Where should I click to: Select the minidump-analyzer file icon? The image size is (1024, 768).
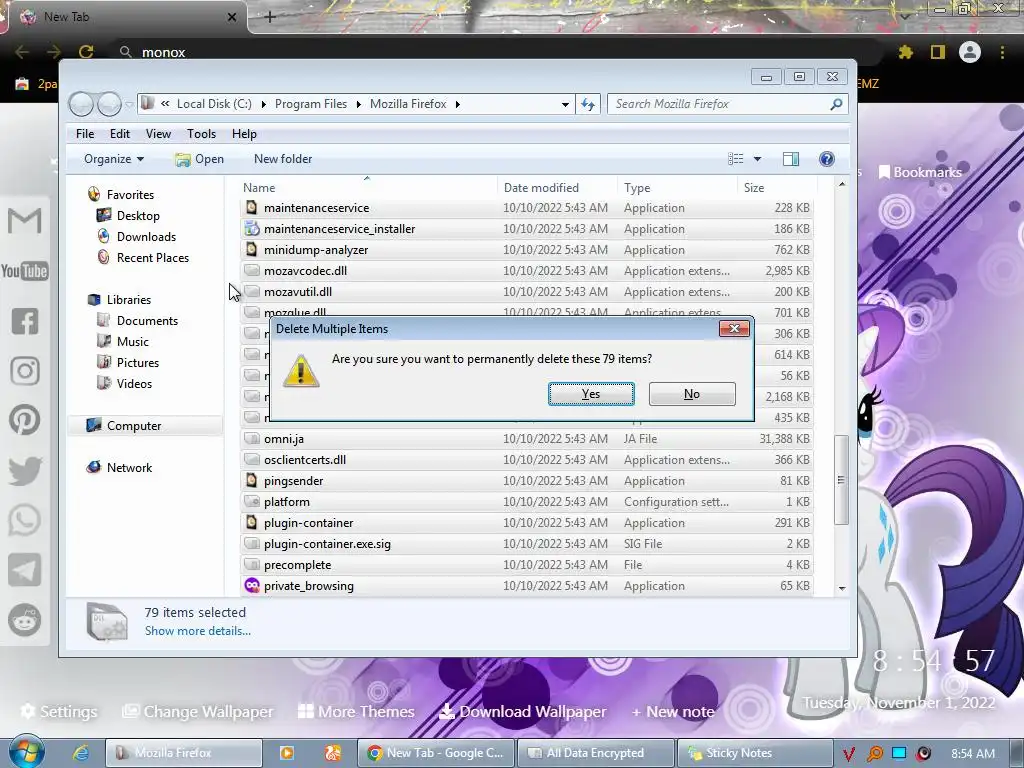tap(251, 249)
